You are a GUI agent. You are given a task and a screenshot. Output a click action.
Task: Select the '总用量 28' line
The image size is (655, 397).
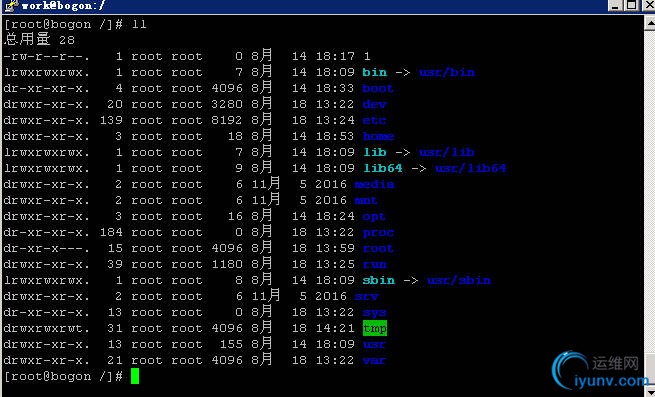[40, 39]
